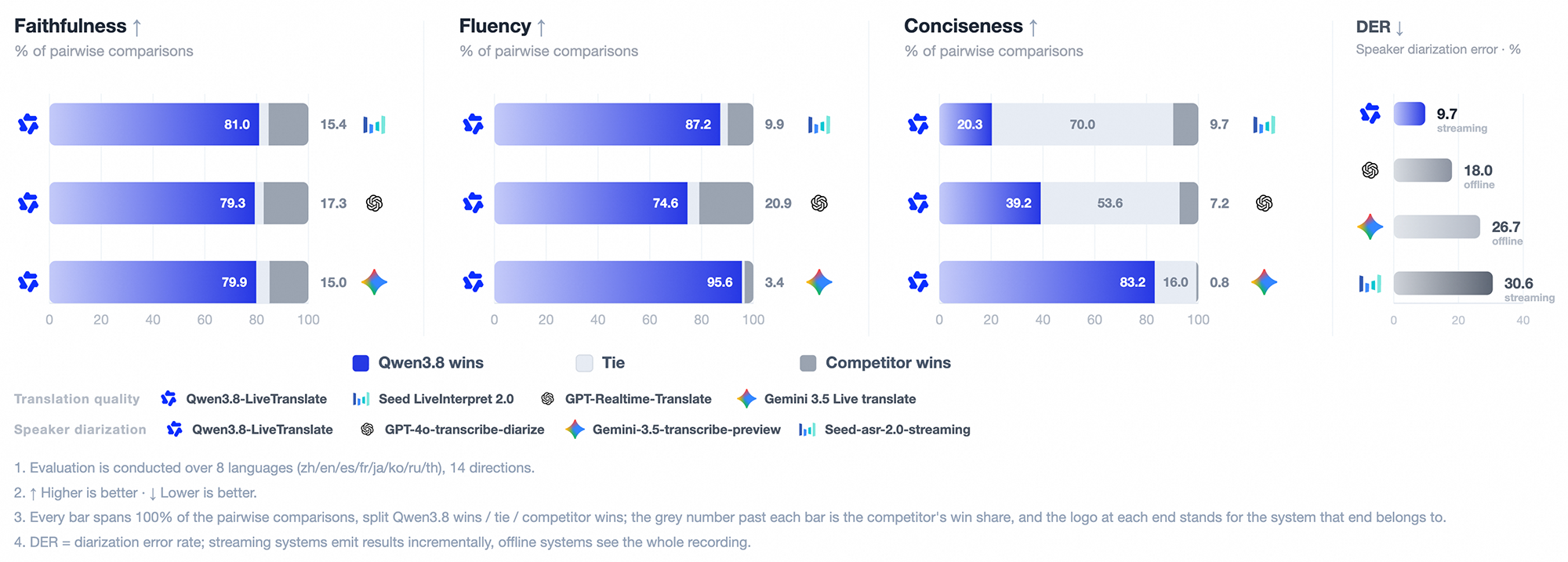The width and height of the screenshot is (1568, 562).
Task: Click the Seed LiveInterpret 2.0 legend label
Action: click(446, 399)
